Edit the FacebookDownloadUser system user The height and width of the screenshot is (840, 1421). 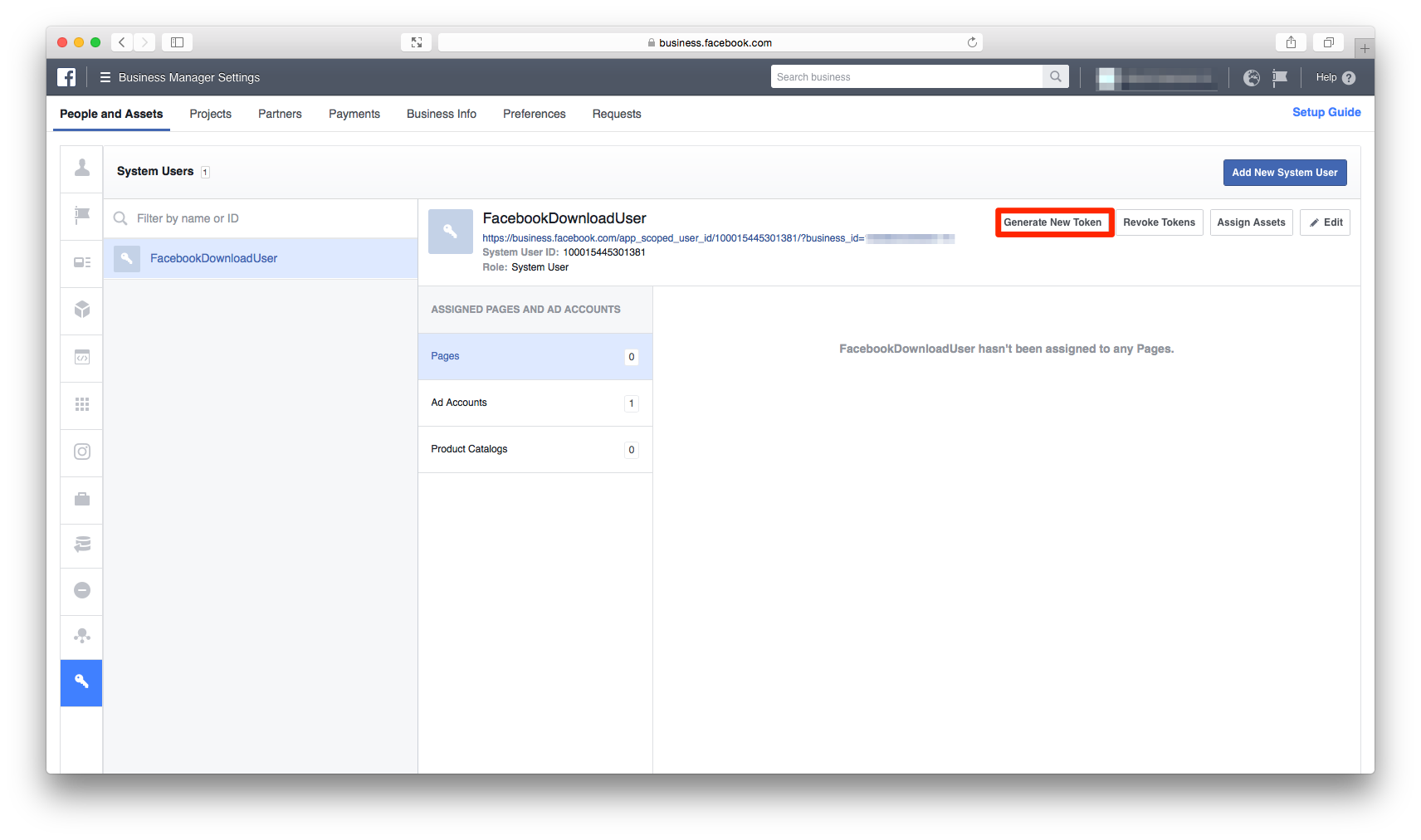click(x=1325, y=222)
